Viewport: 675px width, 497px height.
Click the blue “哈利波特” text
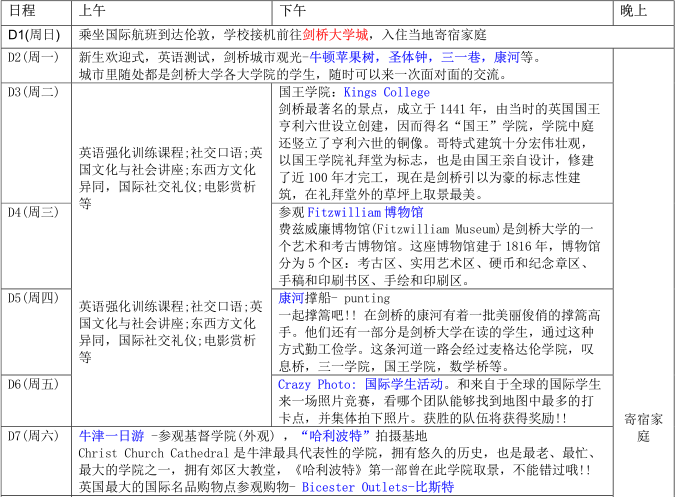tap(335, 436)
